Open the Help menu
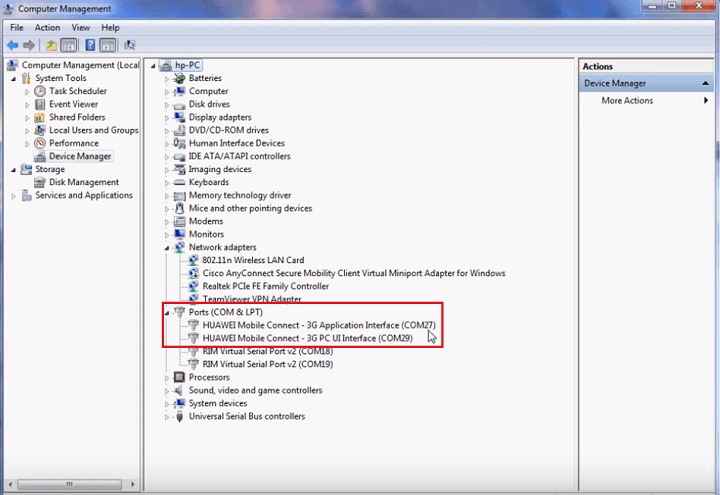Viewport: 720px width, 495px height. [x=110, y=28]
